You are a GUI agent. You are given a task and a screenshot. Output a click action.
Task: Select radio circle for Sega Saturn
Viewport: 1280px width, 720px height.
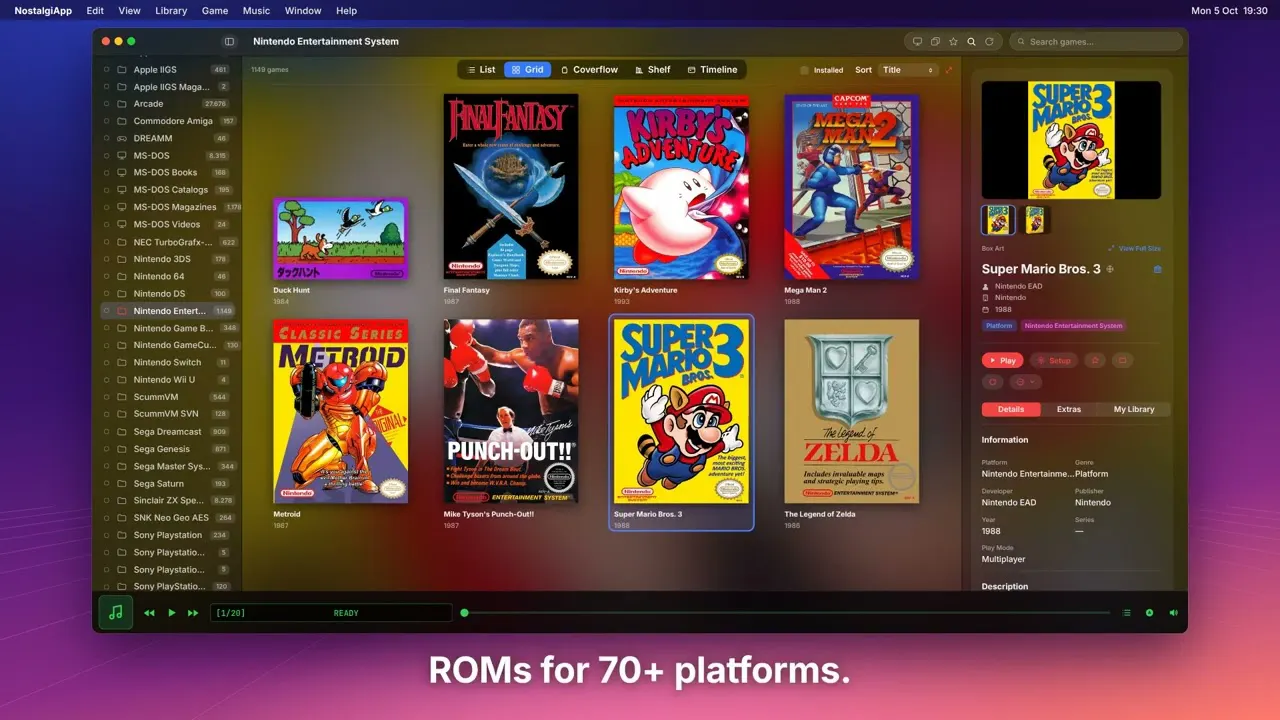click(x=106, y=484)
